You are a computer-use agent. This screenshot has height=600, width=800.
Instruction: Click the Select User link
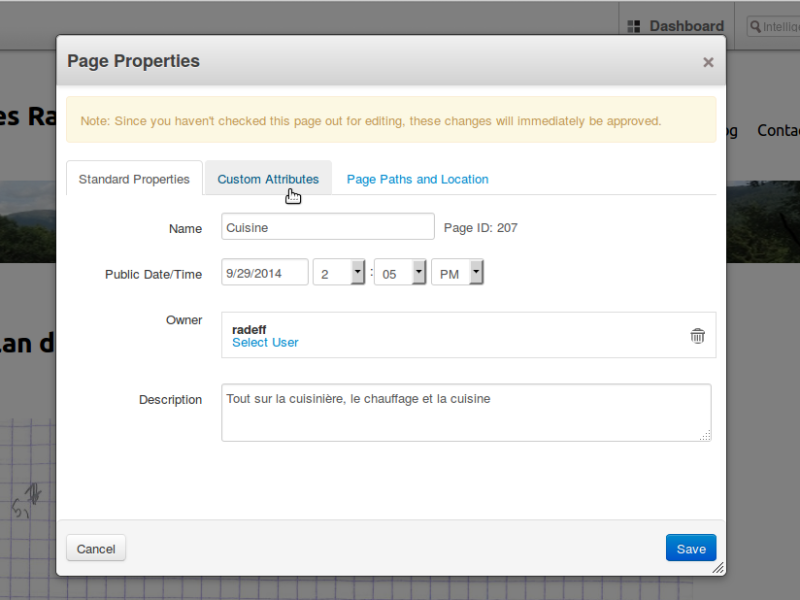click(x=265, y=342)
